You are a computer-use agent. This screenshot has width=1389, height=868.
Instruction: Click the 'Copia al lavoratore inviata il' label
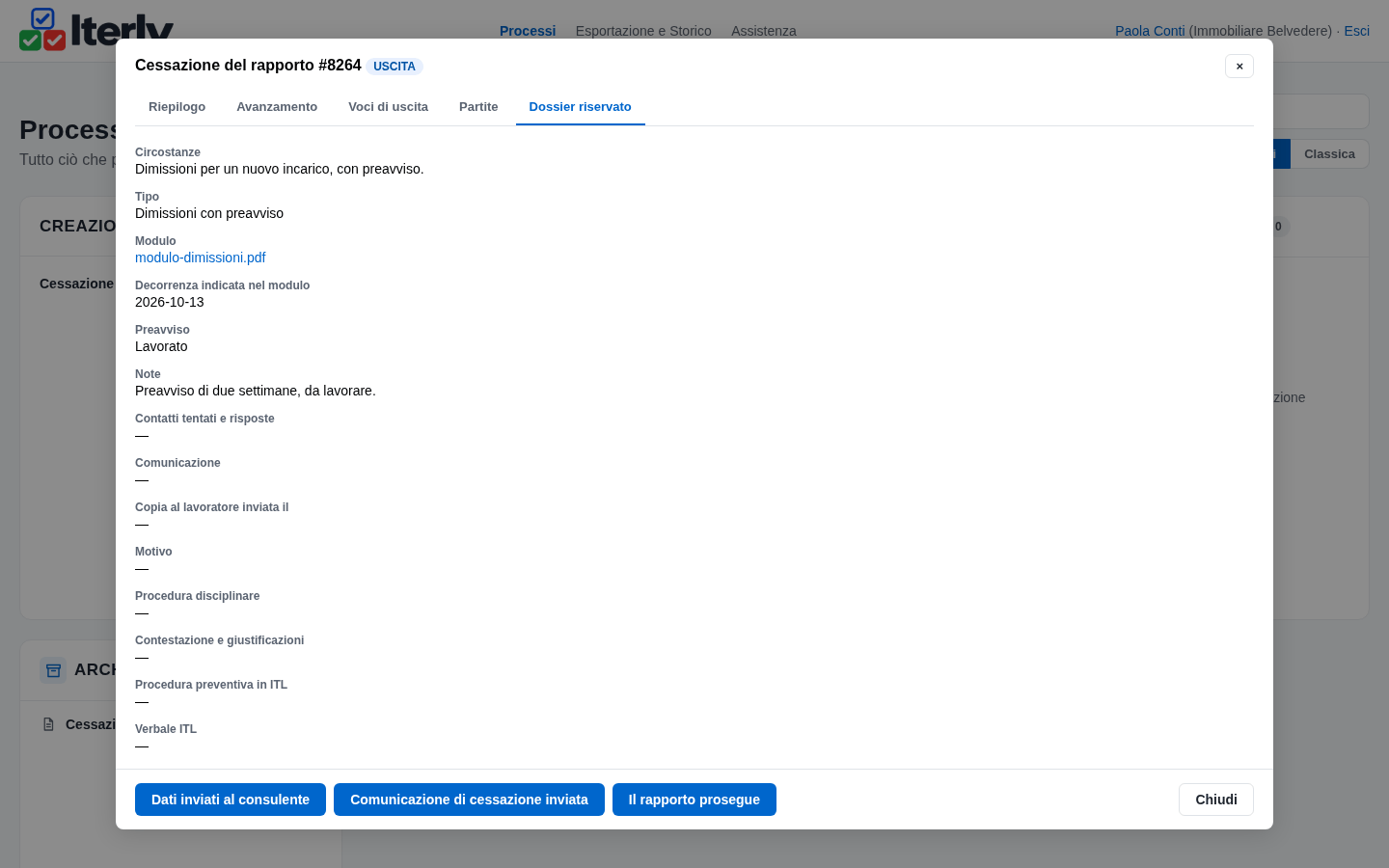point(211,507)
